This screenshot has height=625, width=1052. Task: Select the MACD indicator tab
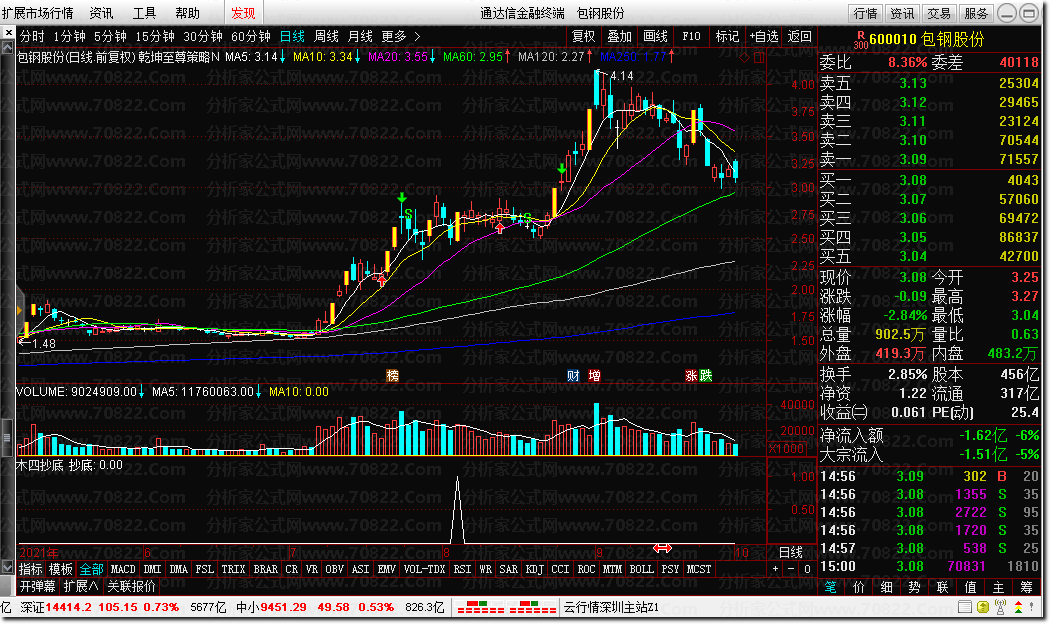tap(123, 569)
